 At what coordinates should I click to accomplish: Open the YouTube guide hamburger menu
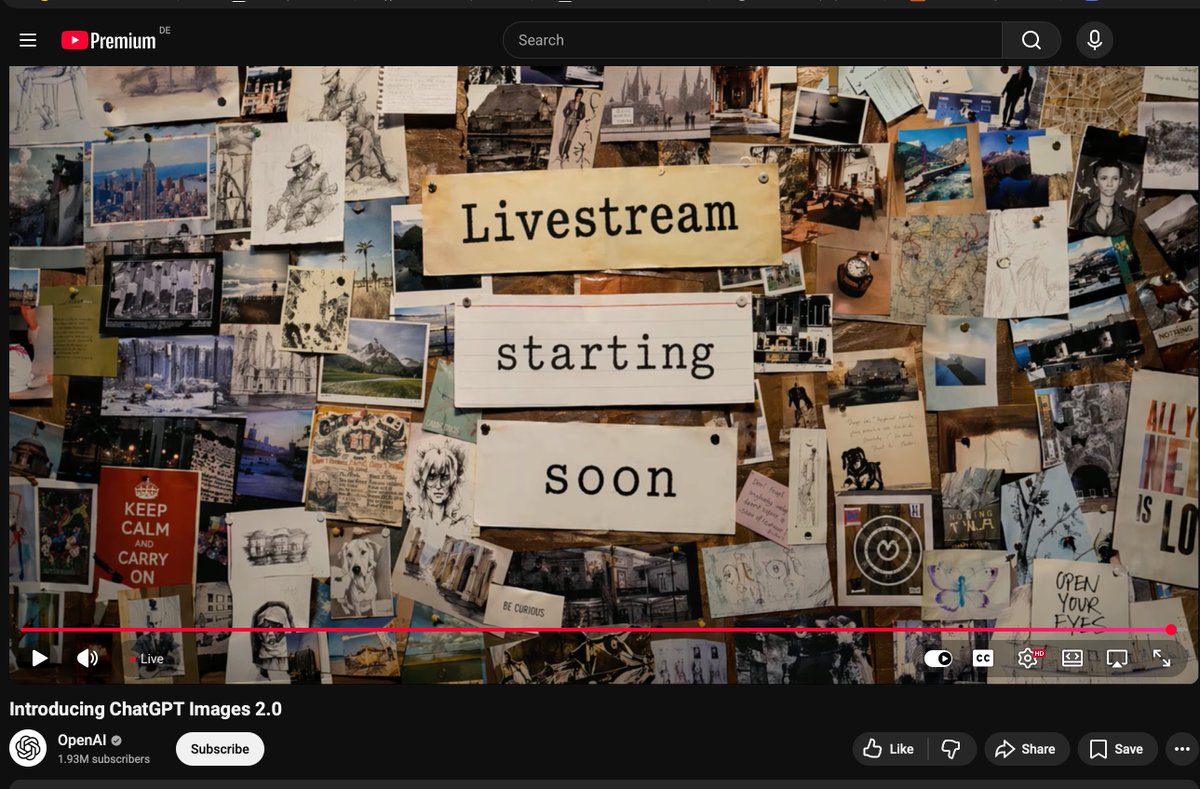tap(28, 40)
